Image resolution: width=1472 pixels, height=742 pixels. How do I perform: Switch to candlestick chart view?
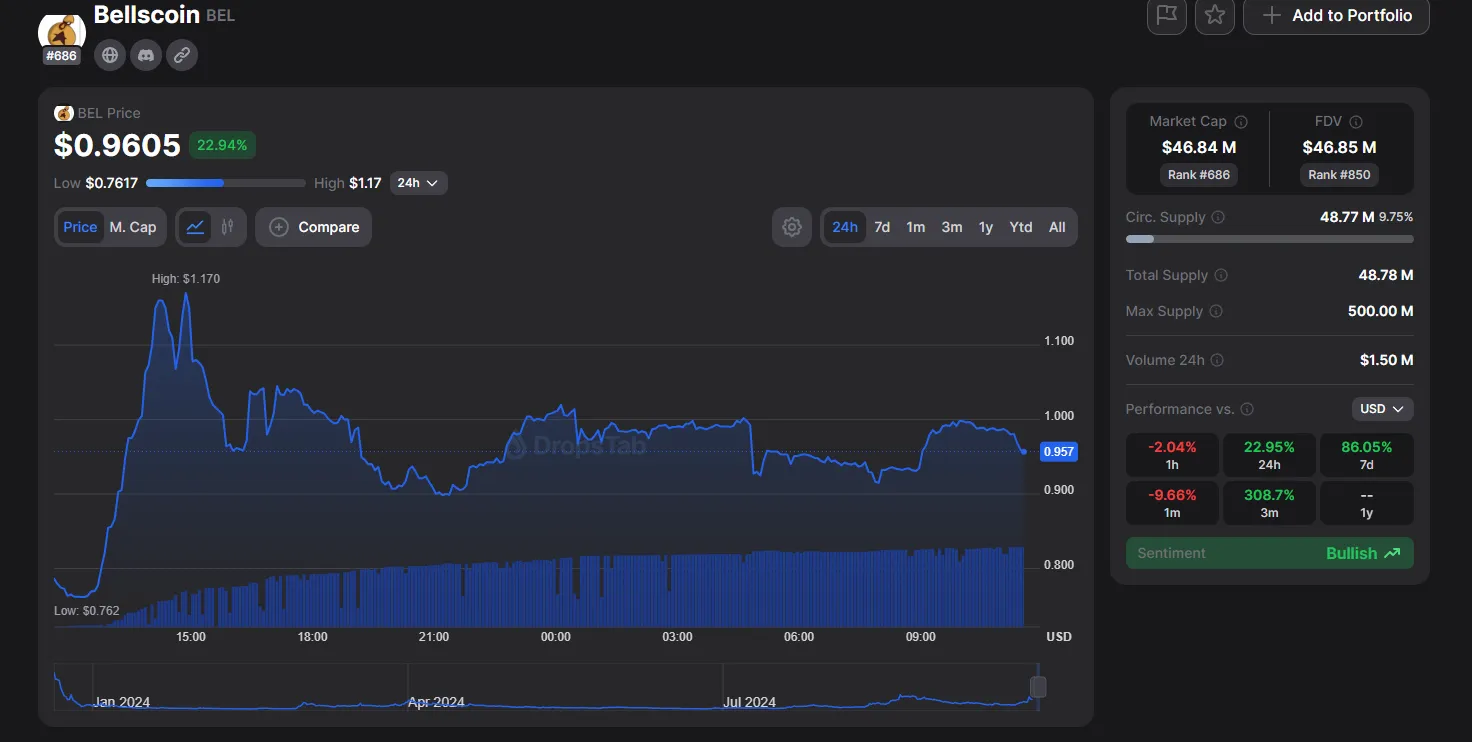[x=228, y=227]
